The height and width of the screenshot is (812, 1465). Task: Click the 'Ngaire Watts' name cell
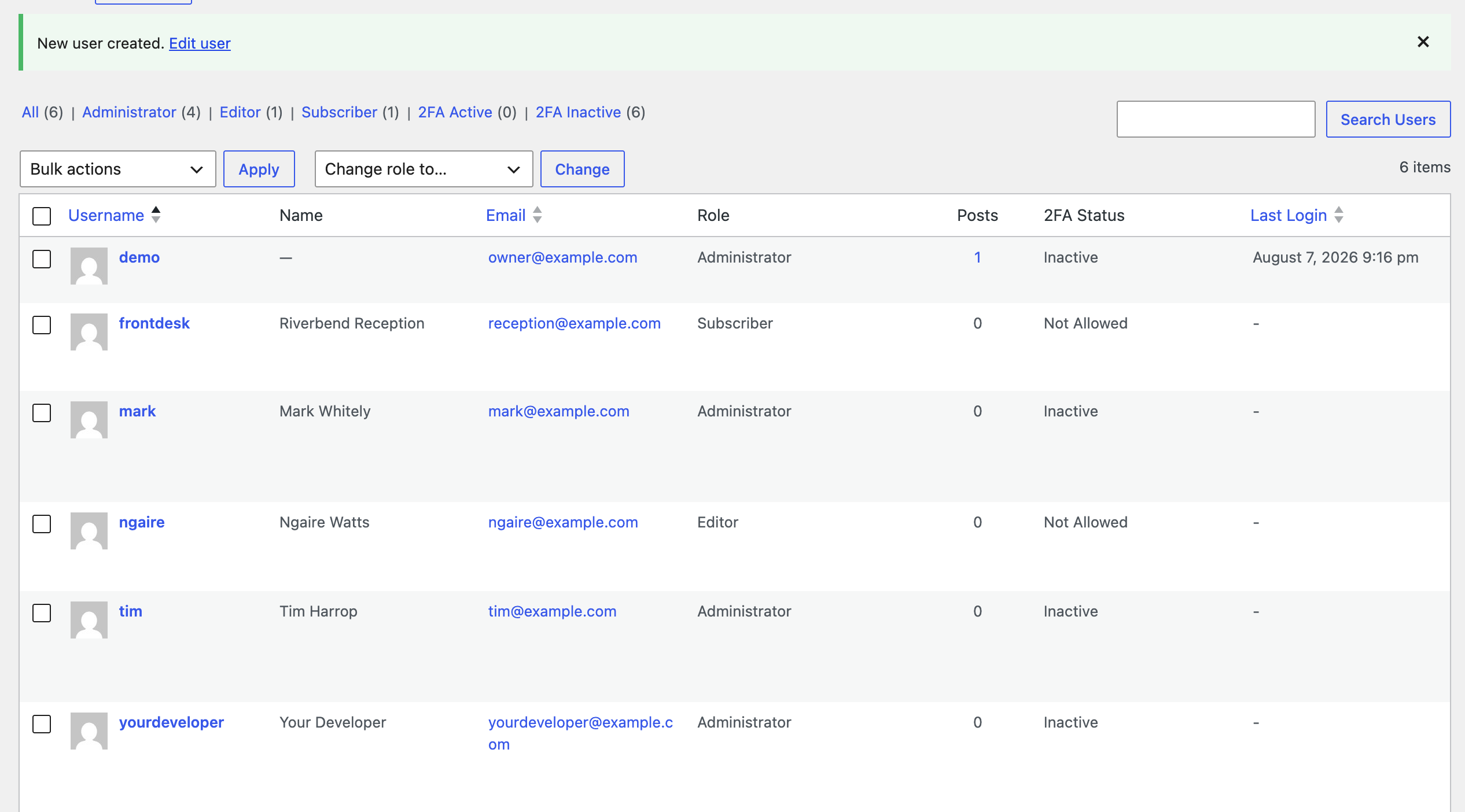point(324,522)
